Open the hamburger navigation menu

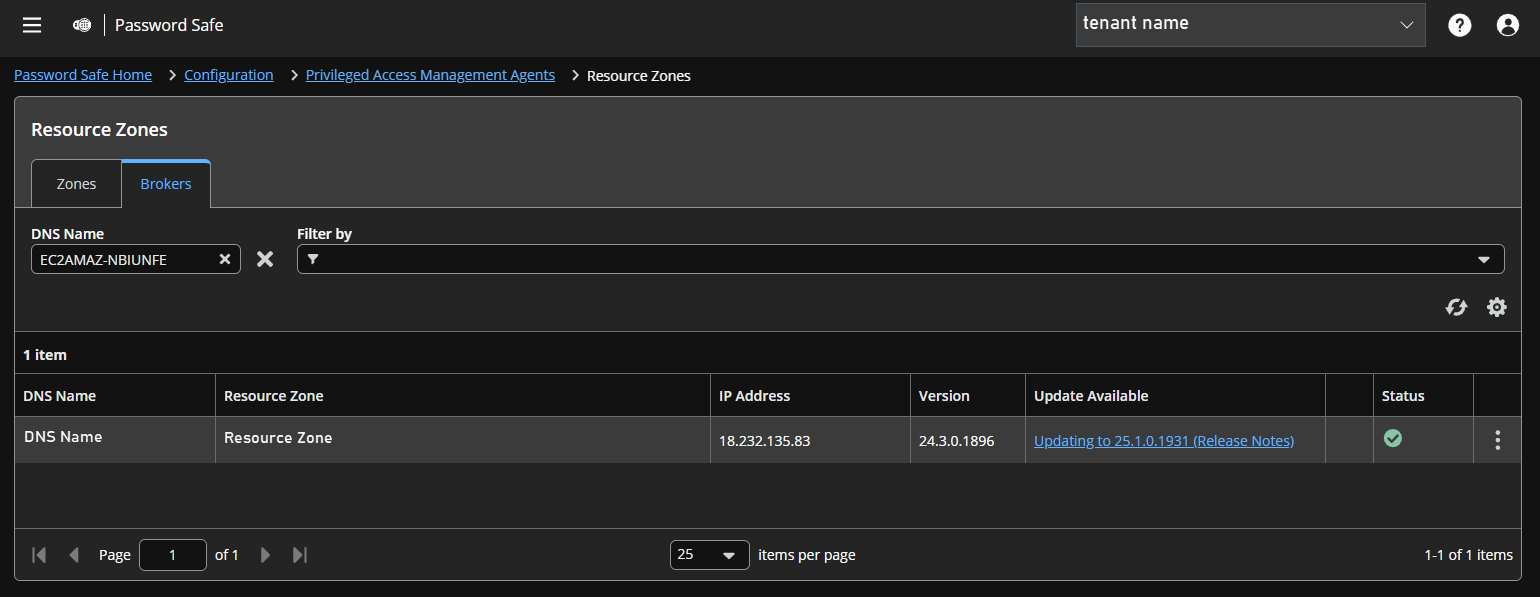31,25
